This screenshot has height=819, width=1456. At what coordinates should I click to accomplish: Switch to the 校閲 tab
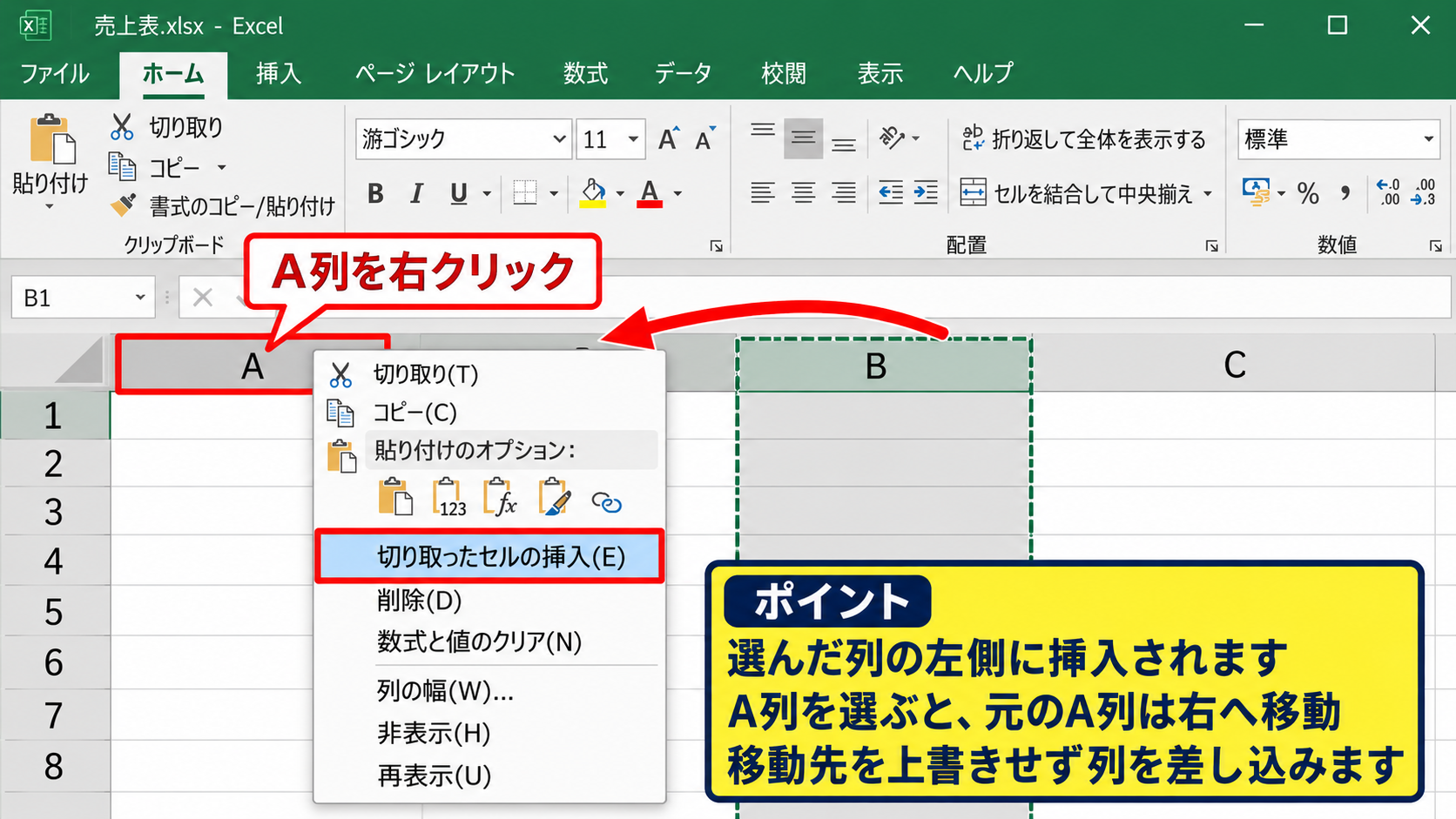coord(784,73)
